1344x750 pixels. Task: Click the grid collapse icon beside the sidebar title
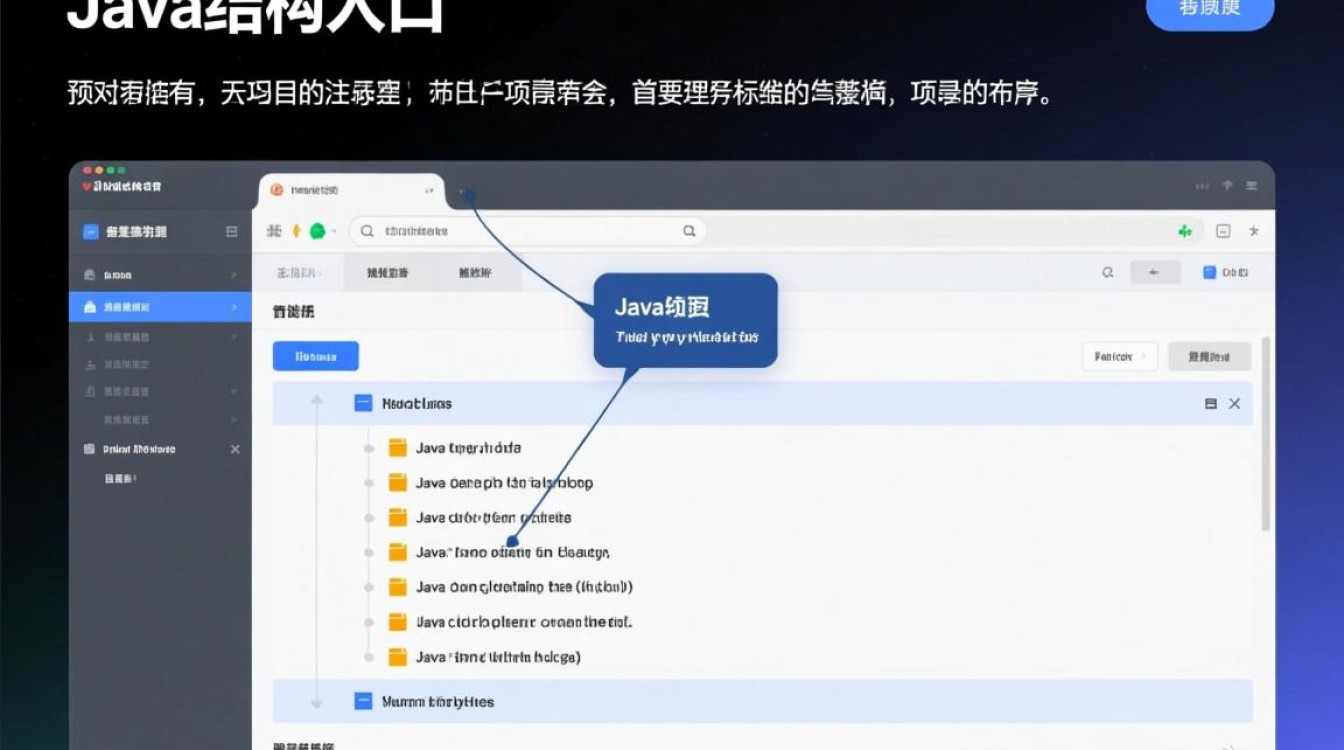click(x=232, y=231)
